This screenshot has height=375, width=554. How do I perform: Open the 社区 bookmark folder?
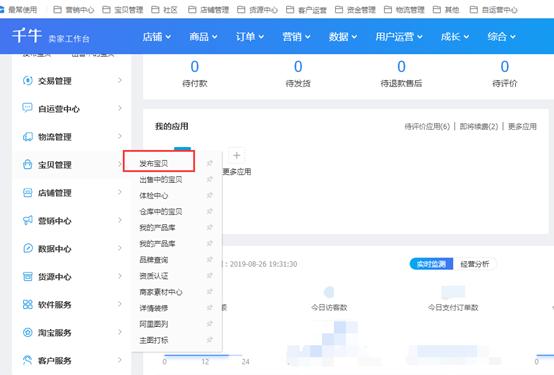[x=164, y=10]
